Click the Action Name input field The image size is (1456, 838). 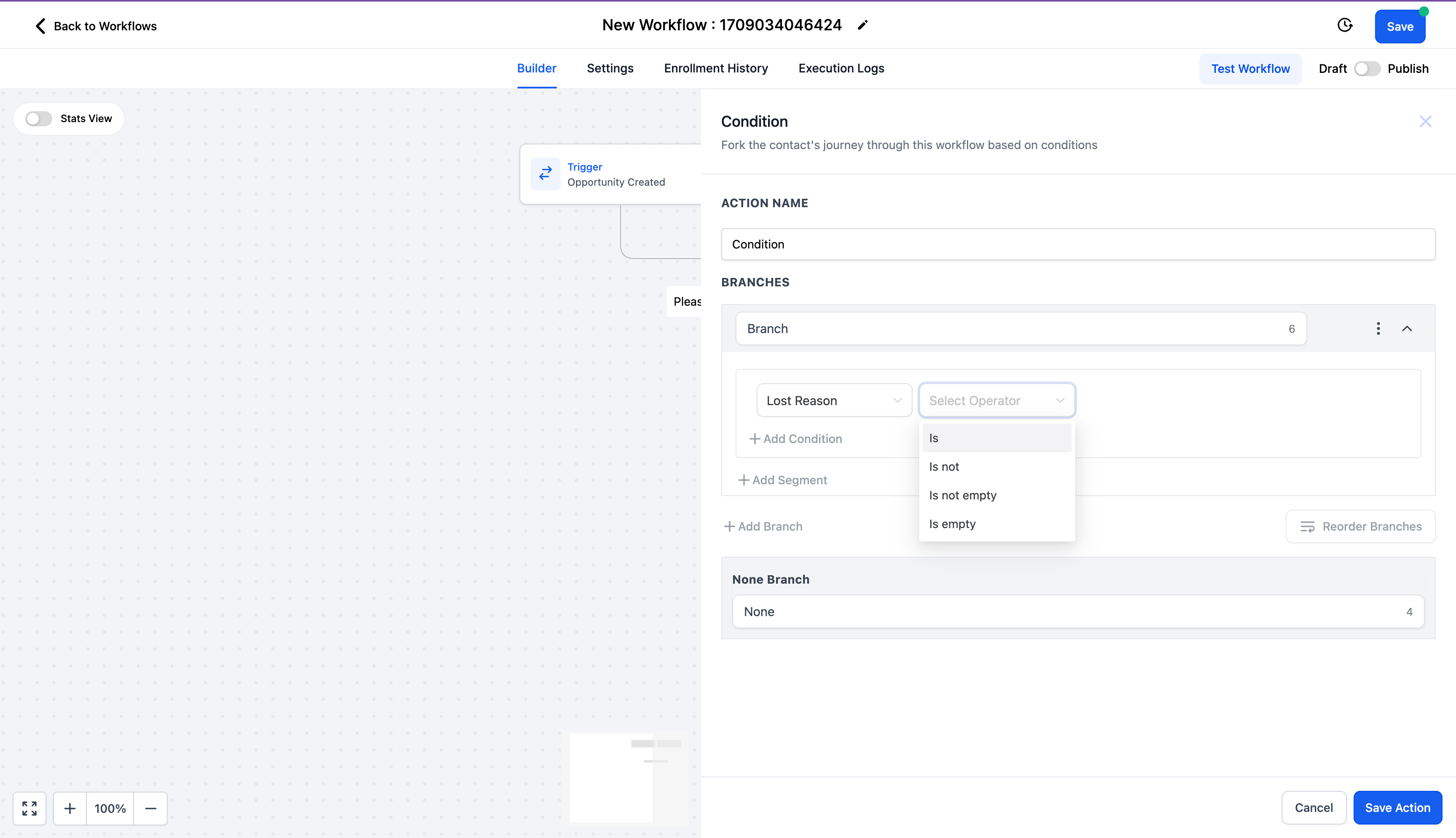pos(1078,244)
